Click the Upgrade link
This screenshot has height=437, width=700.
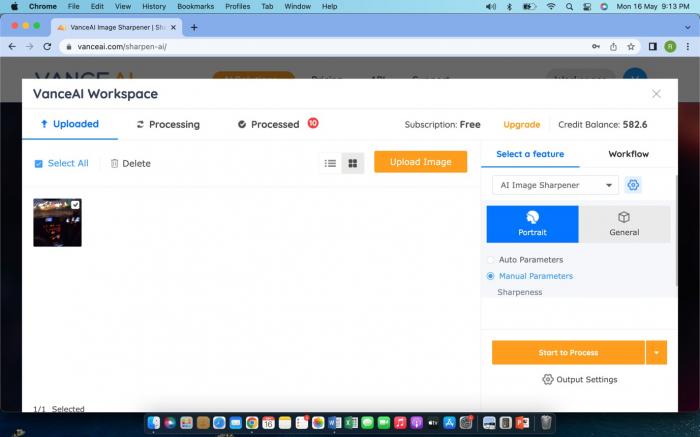tap(521, 125)
